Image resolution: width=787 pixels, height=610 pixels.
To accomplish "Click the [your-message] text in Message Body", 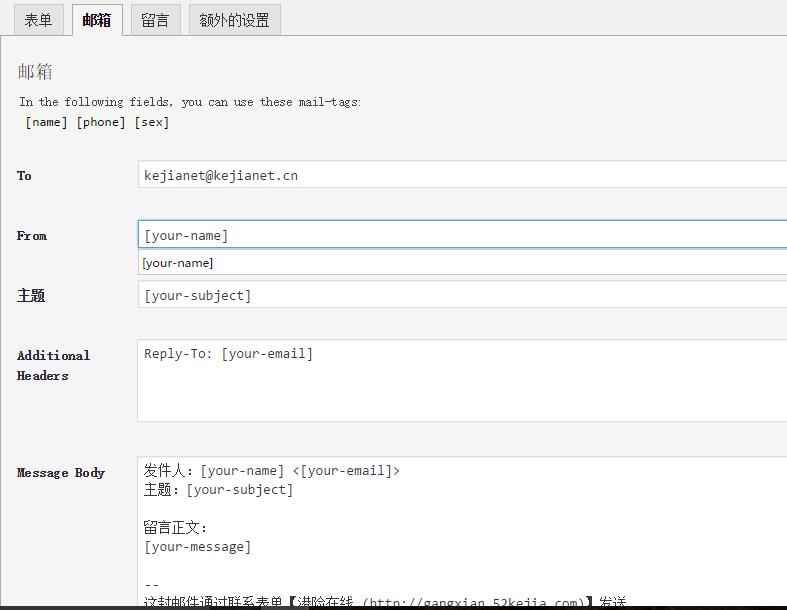I will point(198,547).
